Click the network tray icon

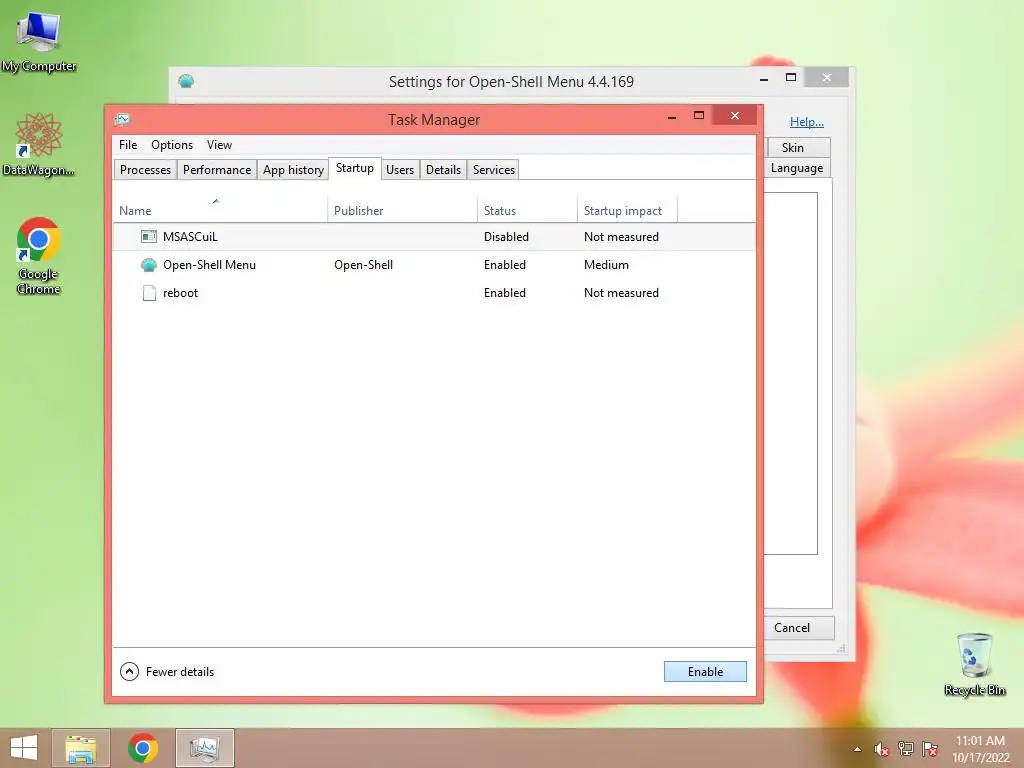[x=906, y=749]
